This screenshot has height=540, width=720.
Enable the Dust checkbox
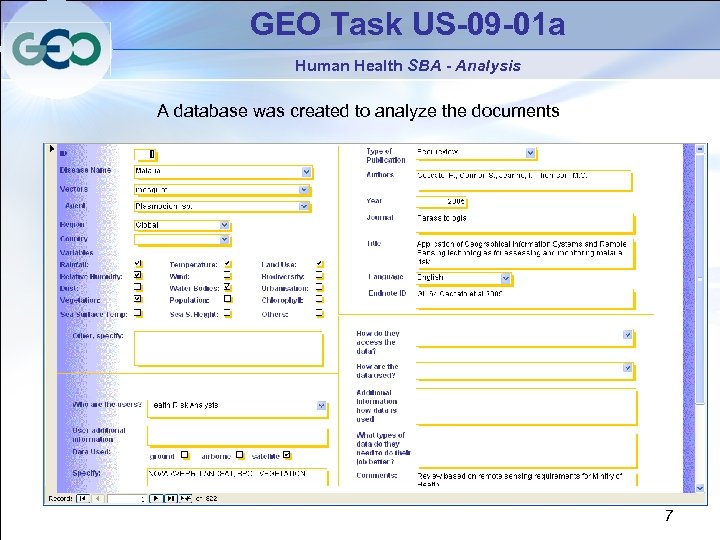tap(138, 287)
